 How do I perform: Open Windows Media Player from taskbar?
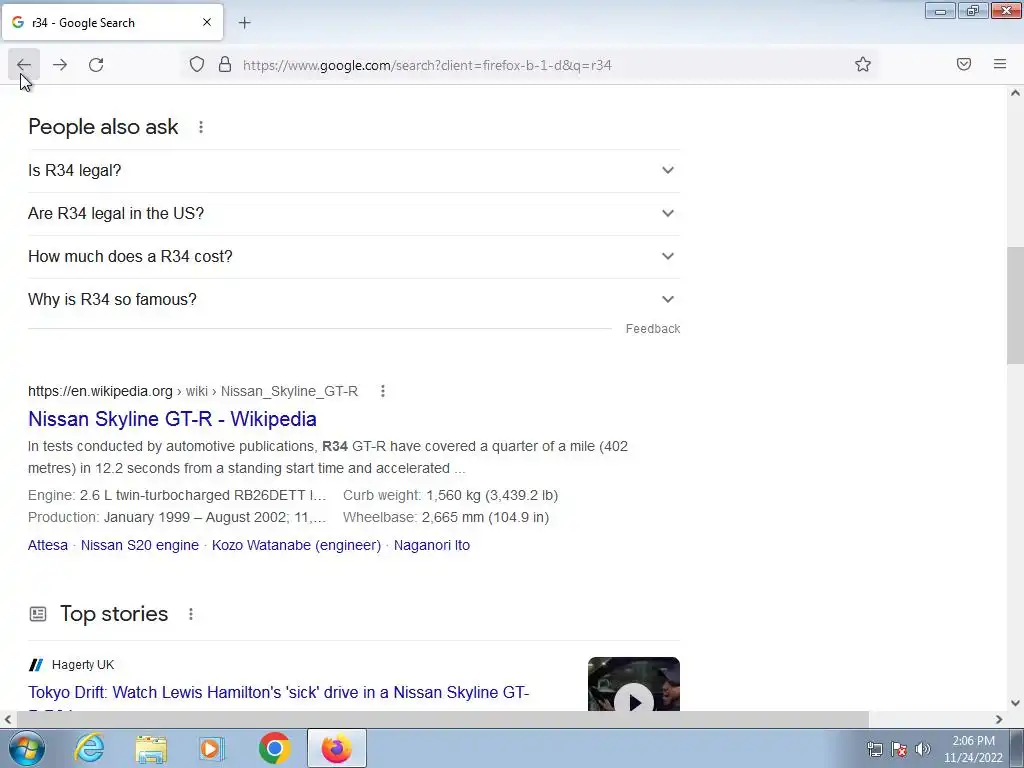pos(212,748)
